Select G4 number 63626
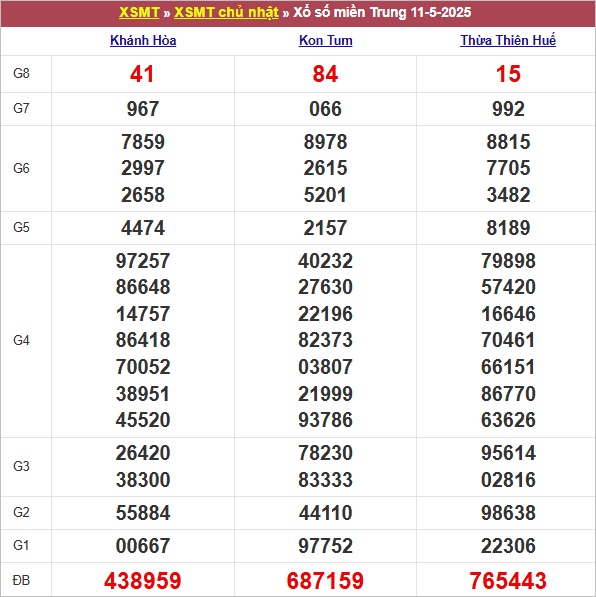 508,420
